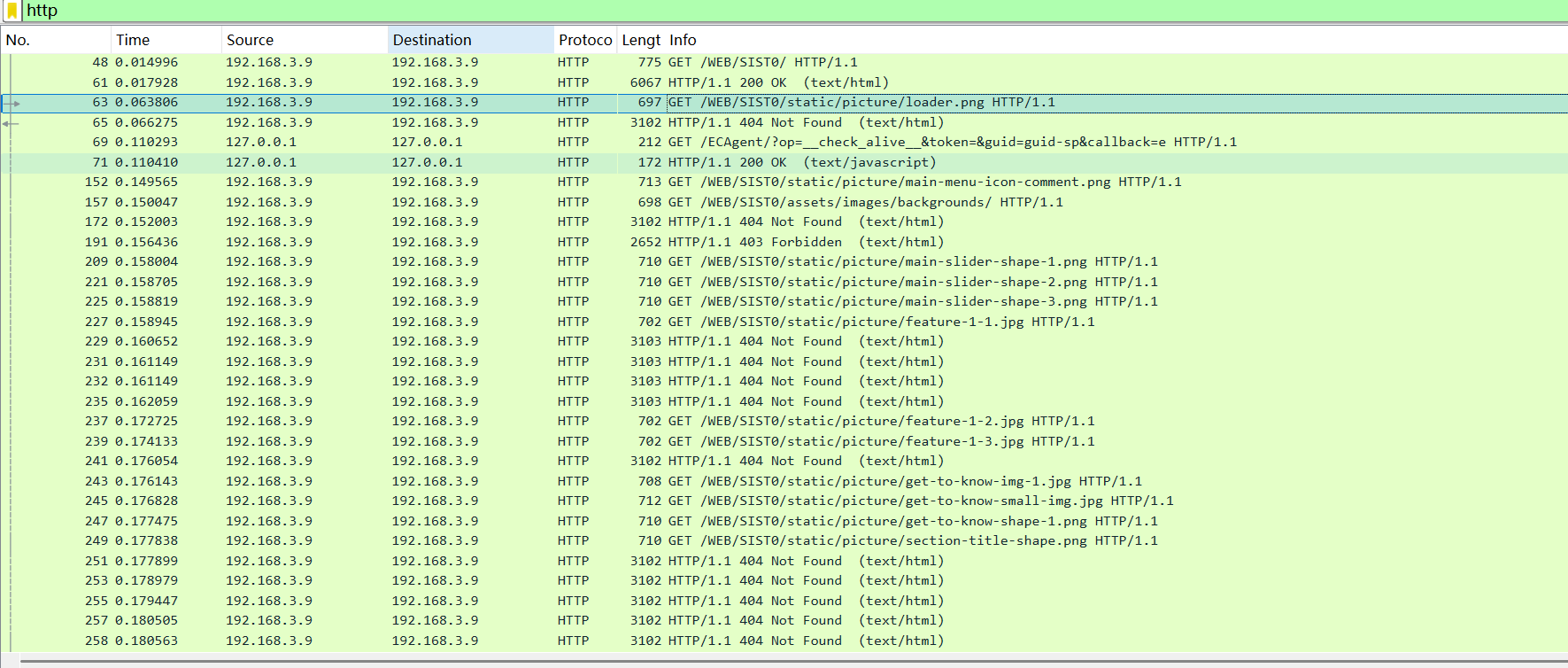Select packet 255 404 Not Found row
Screen dimensions: 1568x668
click(784, 601)
